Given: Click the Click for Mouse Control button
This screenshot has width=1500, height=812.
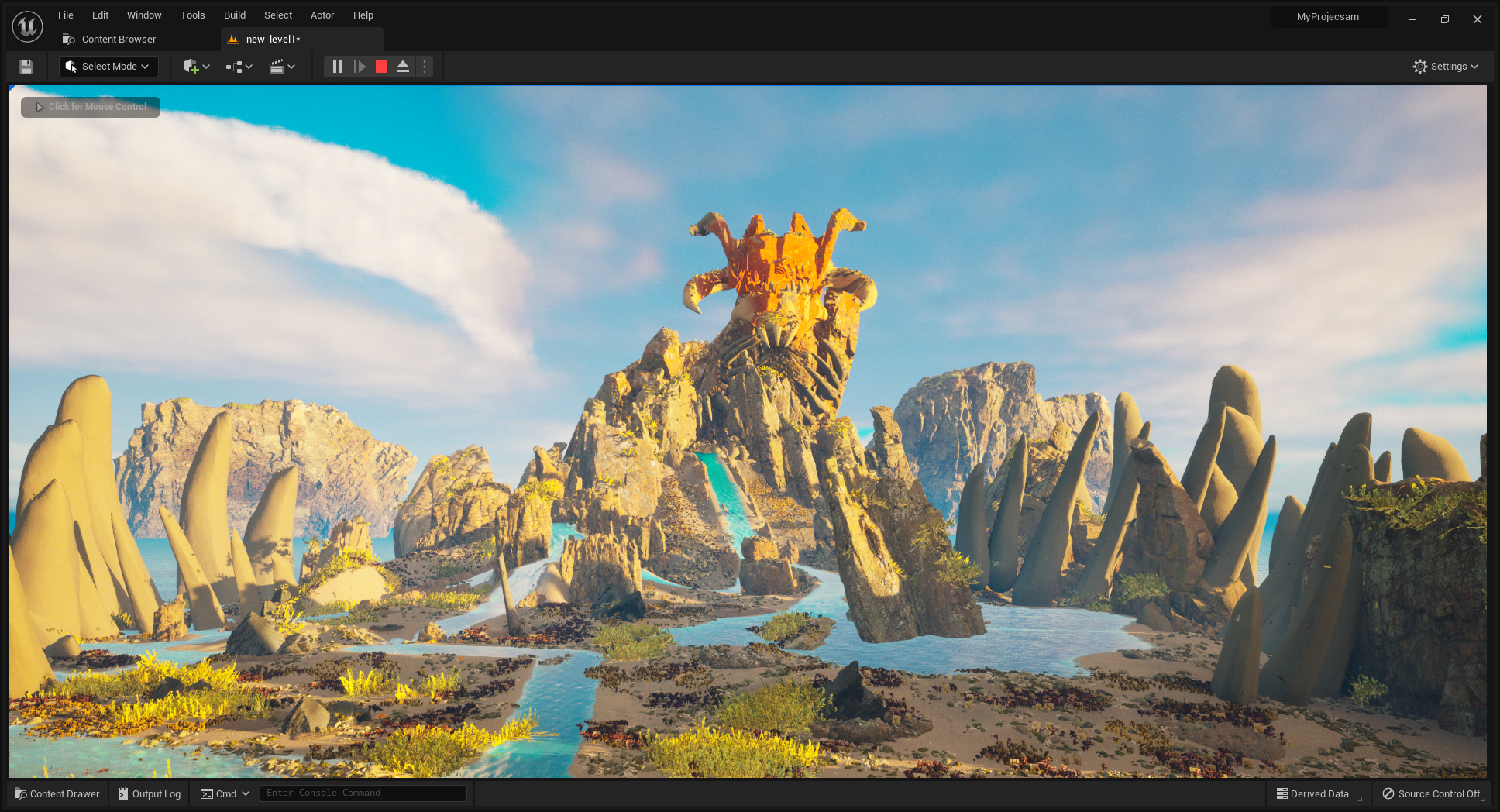Looking at the screenshot, I should [91, 107].
